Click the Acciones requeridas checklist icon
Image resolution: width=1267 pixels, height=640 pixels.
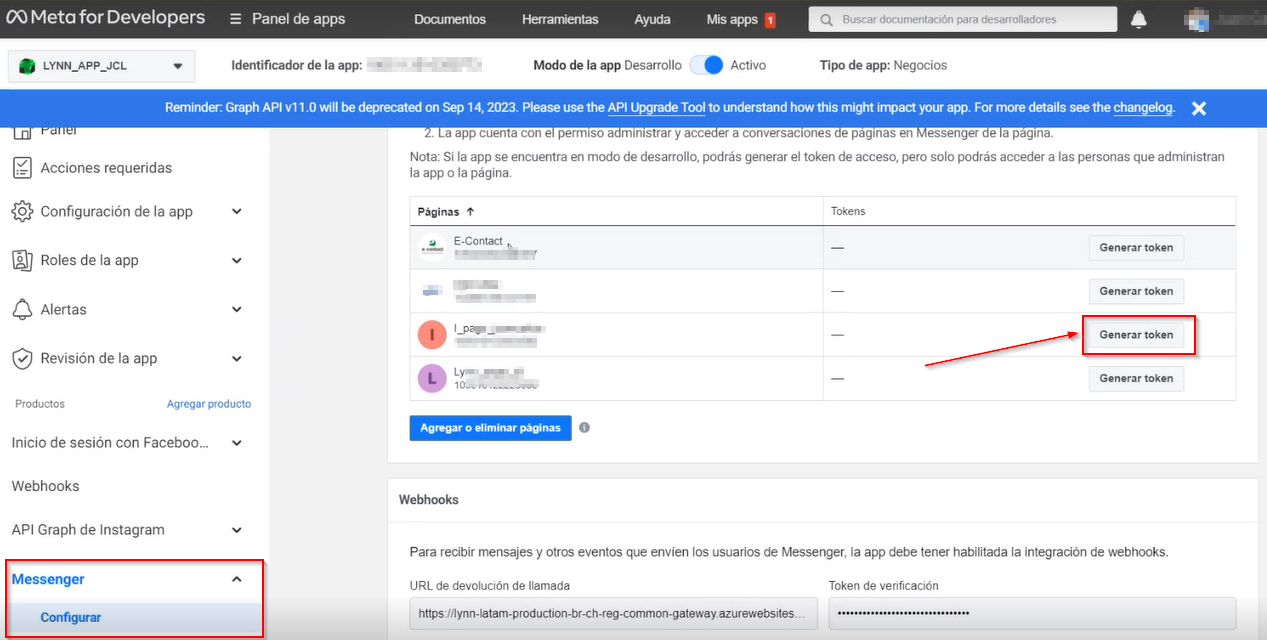click(x=22, y=168)
